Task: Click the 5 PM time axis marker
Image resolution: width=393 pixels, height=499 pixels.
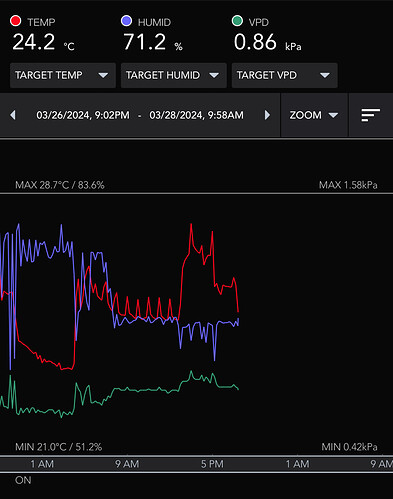Action: point(212,464)
